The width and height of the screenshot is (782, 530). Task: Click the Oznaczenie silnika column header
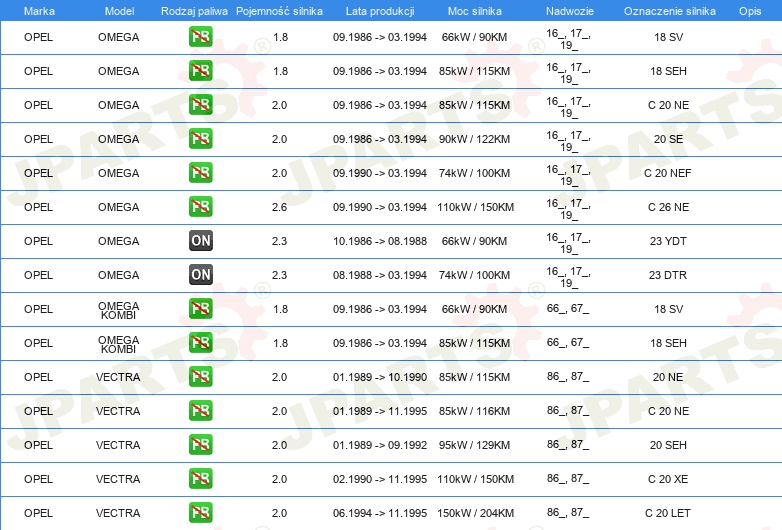(x=669, y=11)
